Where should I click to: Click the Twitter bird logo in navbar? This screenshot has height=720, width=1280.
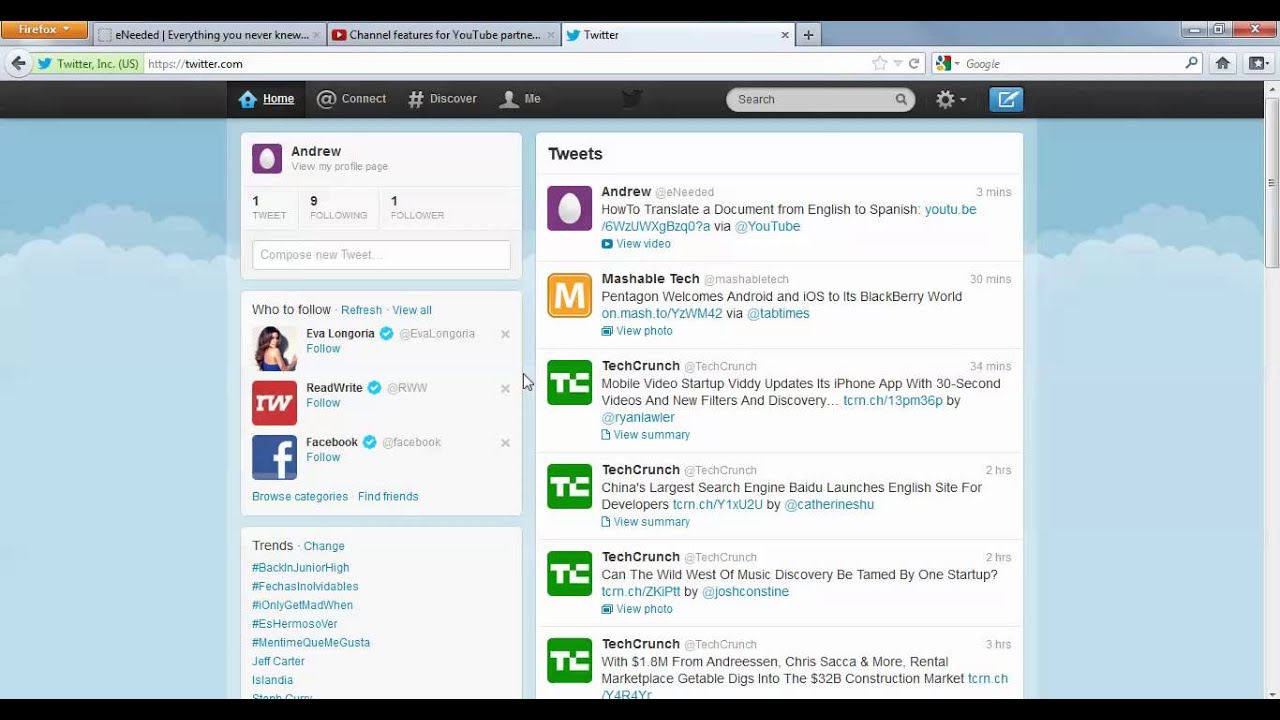631,98
